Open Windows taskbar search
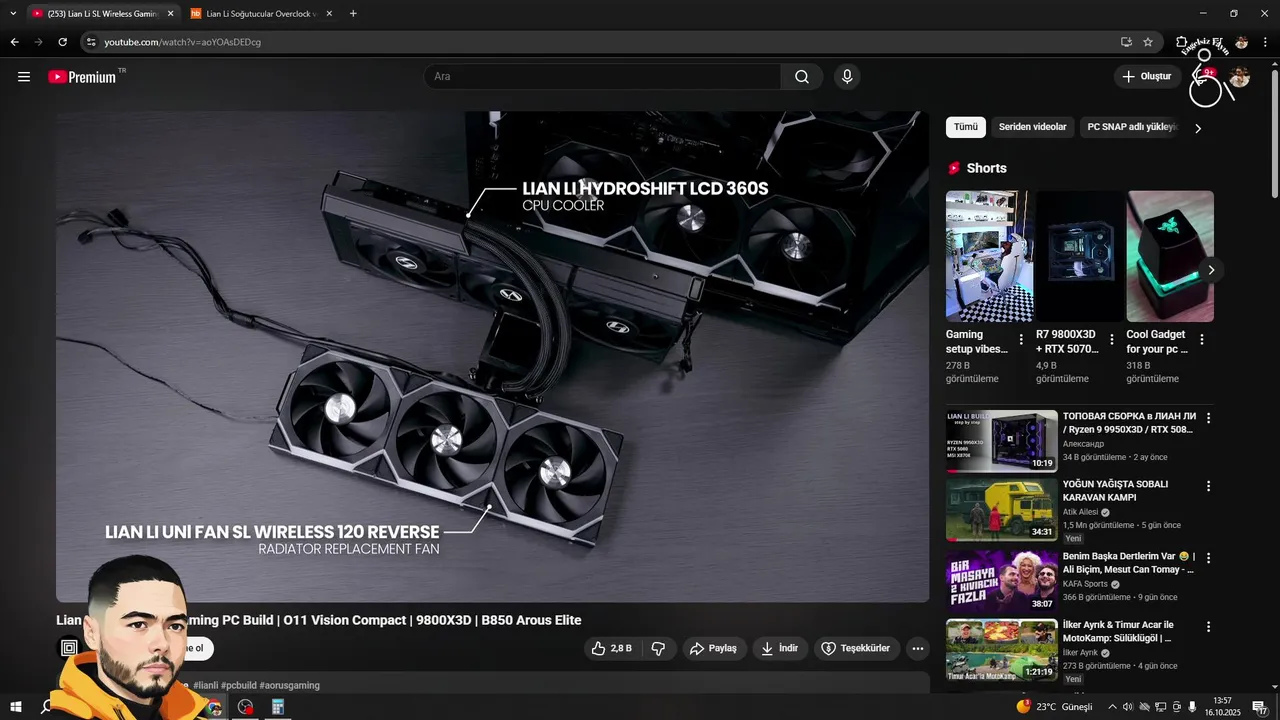This screenshot has height=720, width=1280. pyautogui.click(x=46, y=707)
